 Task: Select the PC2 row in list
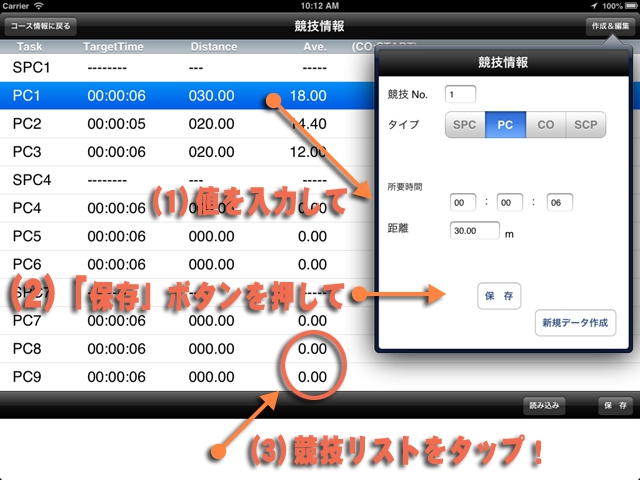[x=180, y=123]
